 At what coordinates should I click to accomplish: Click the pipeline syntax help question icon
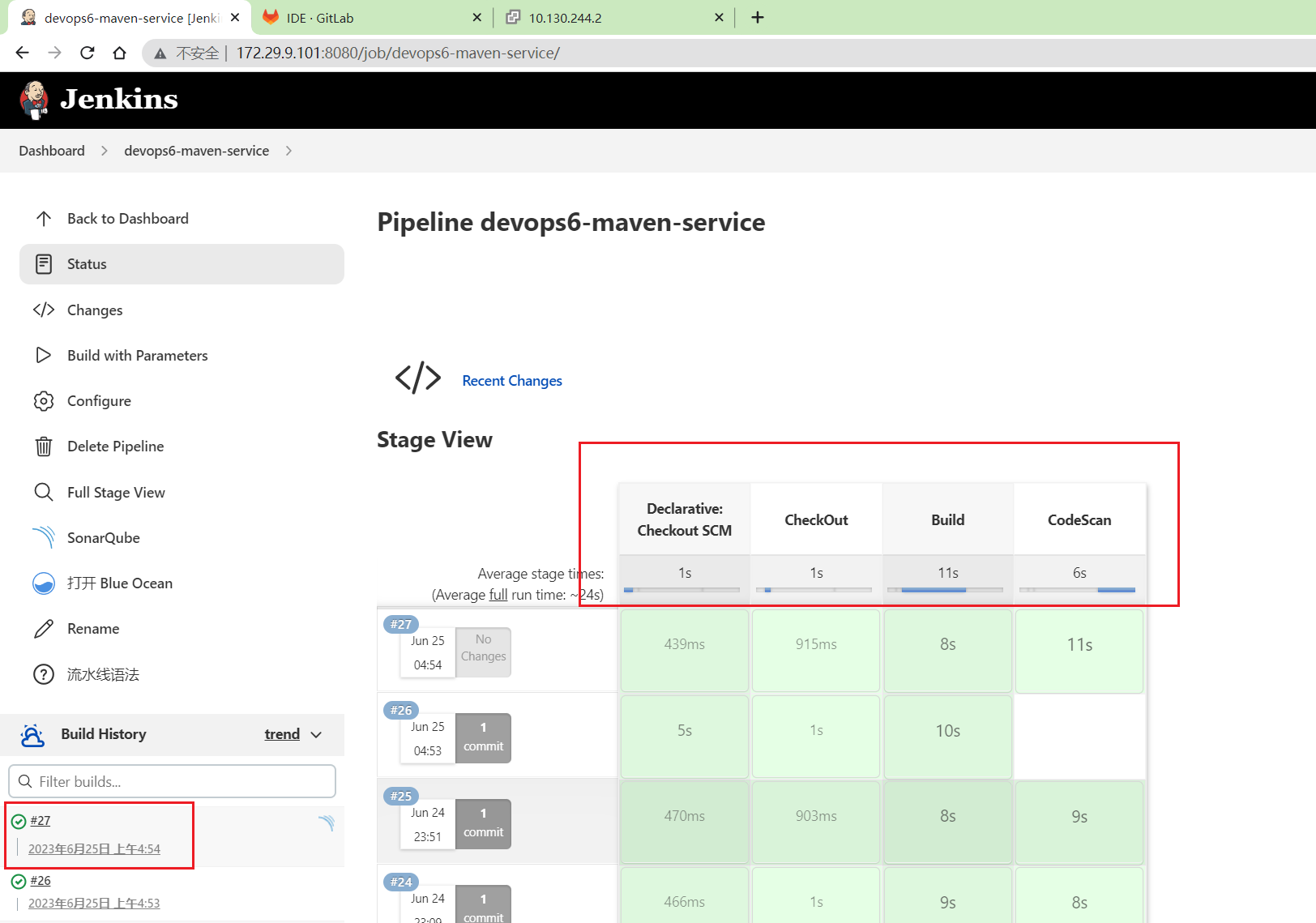click(44, 674)
